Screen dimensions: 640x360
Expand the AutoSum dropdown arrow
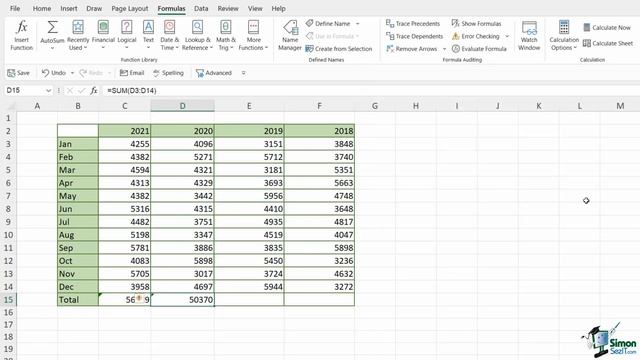tap(52, 48)
